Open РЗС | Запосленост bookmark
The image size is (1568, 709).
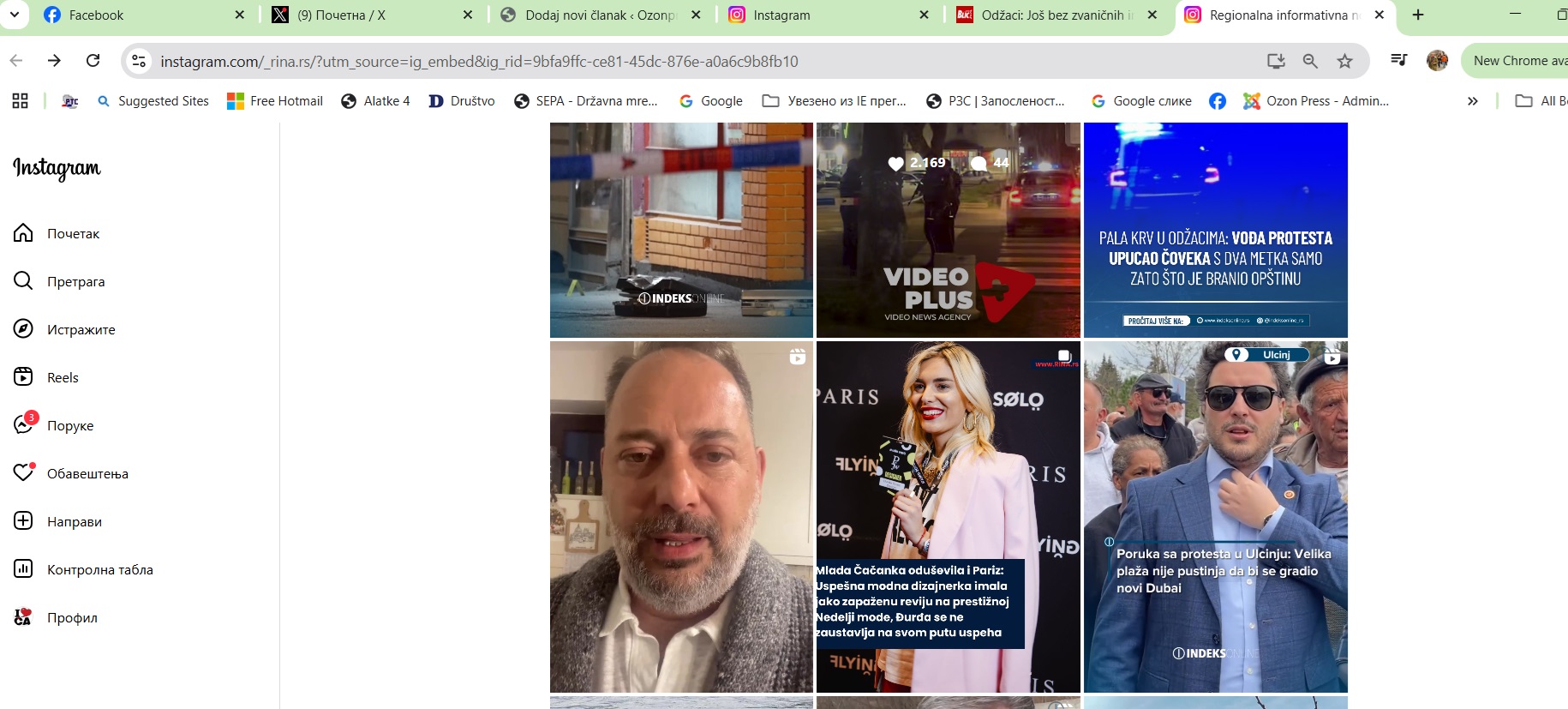click(x=996, y=101)
